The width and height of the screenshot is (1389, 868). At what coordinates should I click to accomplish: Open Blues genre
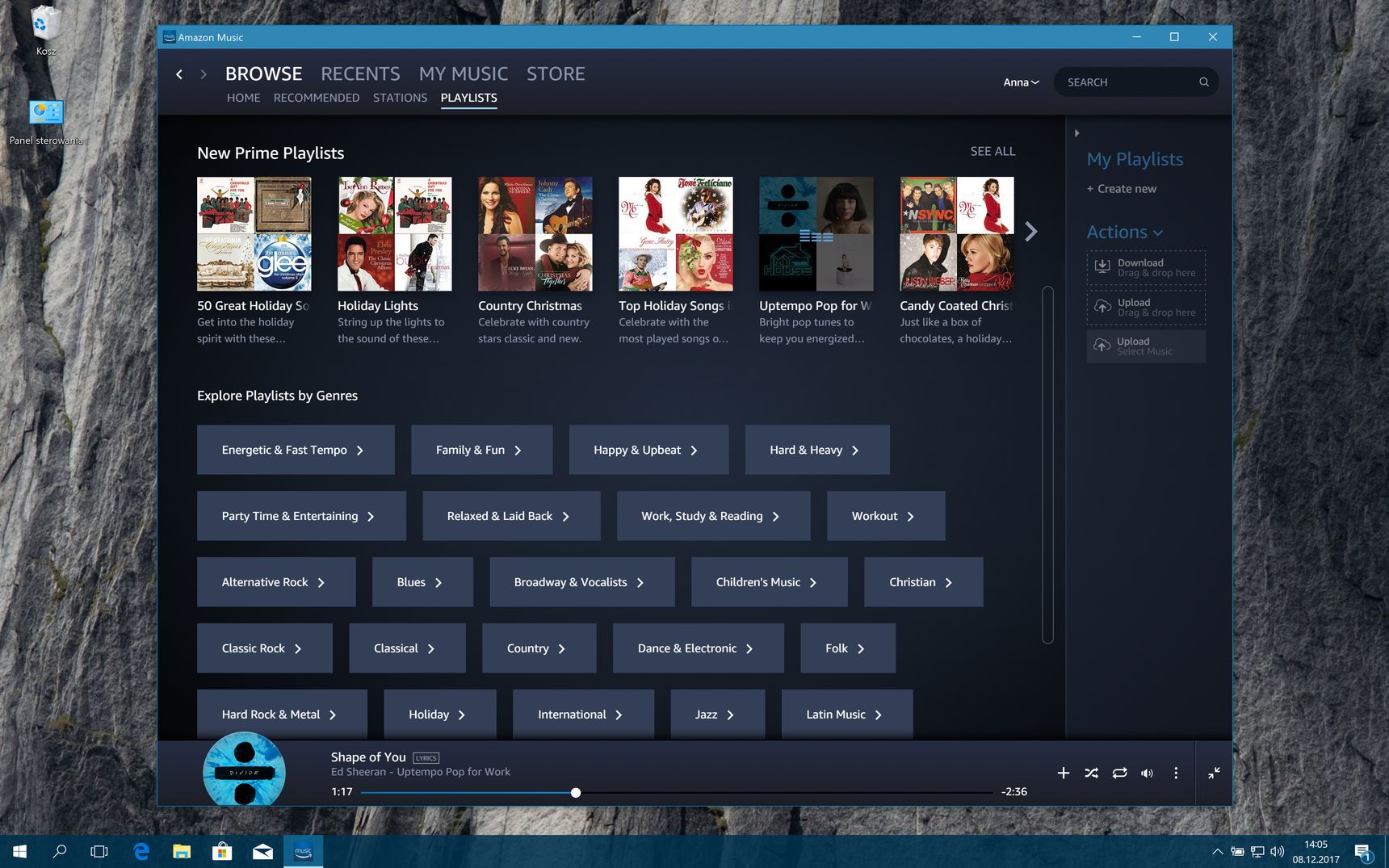tap(422, 582)
